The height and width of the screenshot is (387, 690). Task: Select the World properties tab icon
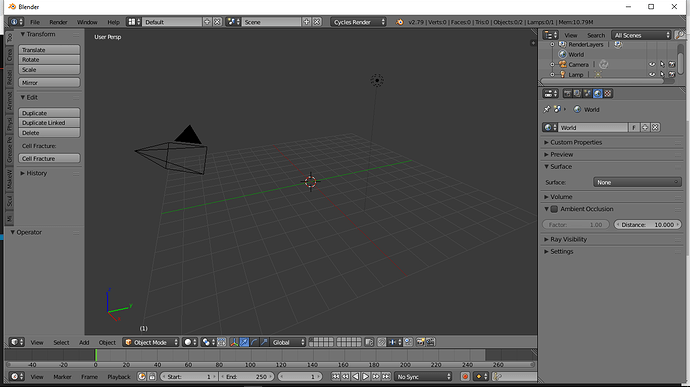click(598, 93)
